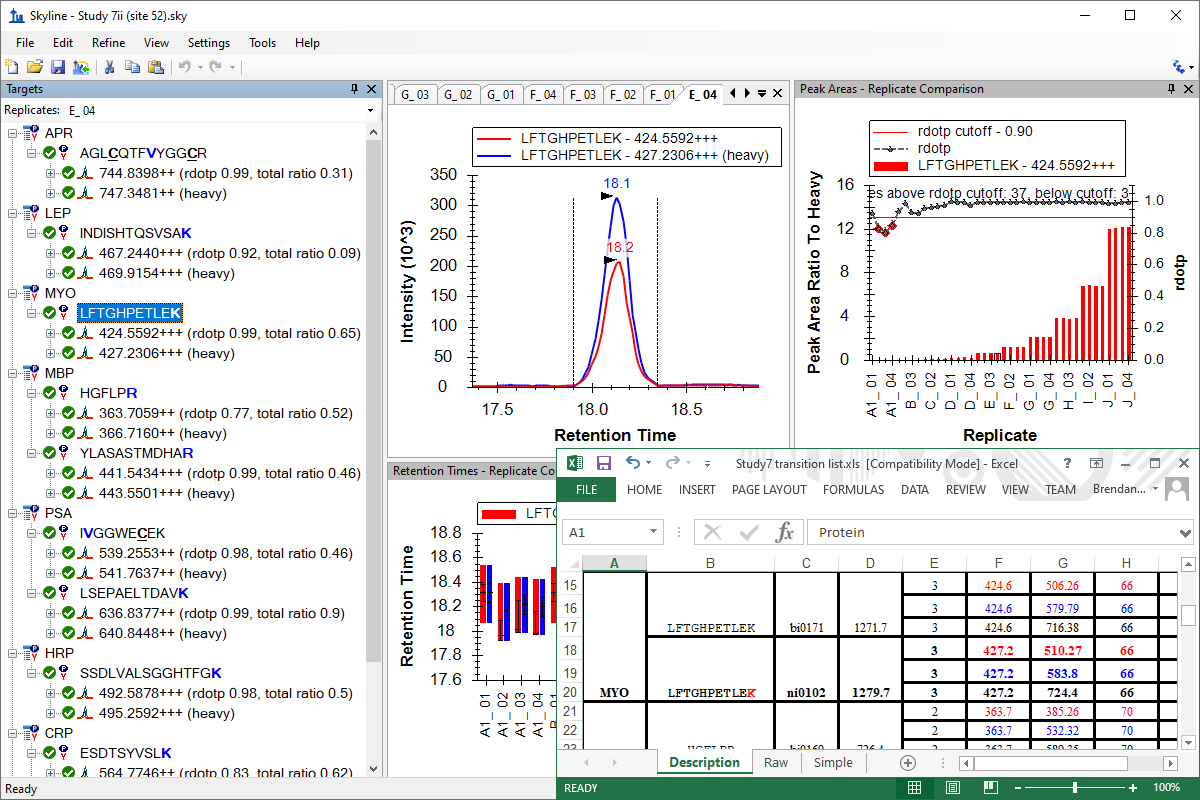1200x800 pixels.
Task: Open a file using the folder icon
Action: 34,67
